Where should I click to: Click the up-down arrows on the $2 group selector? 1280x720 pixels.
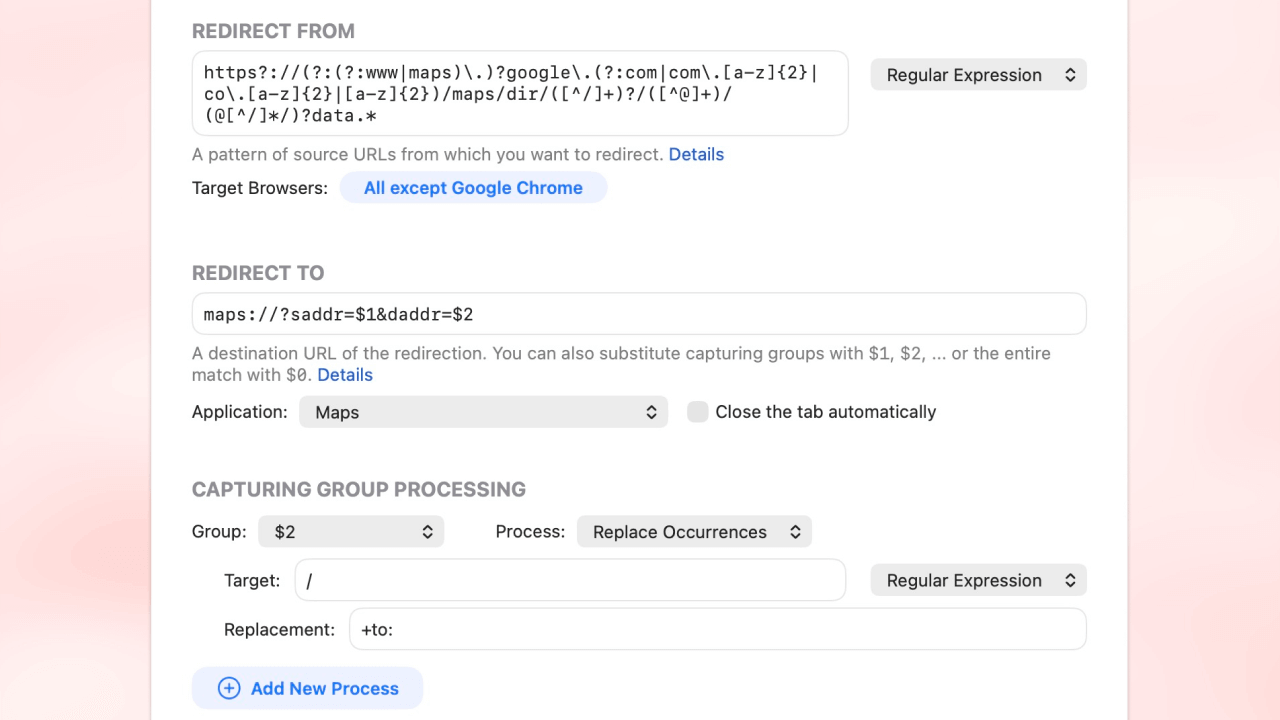click(x=427, y=532)
